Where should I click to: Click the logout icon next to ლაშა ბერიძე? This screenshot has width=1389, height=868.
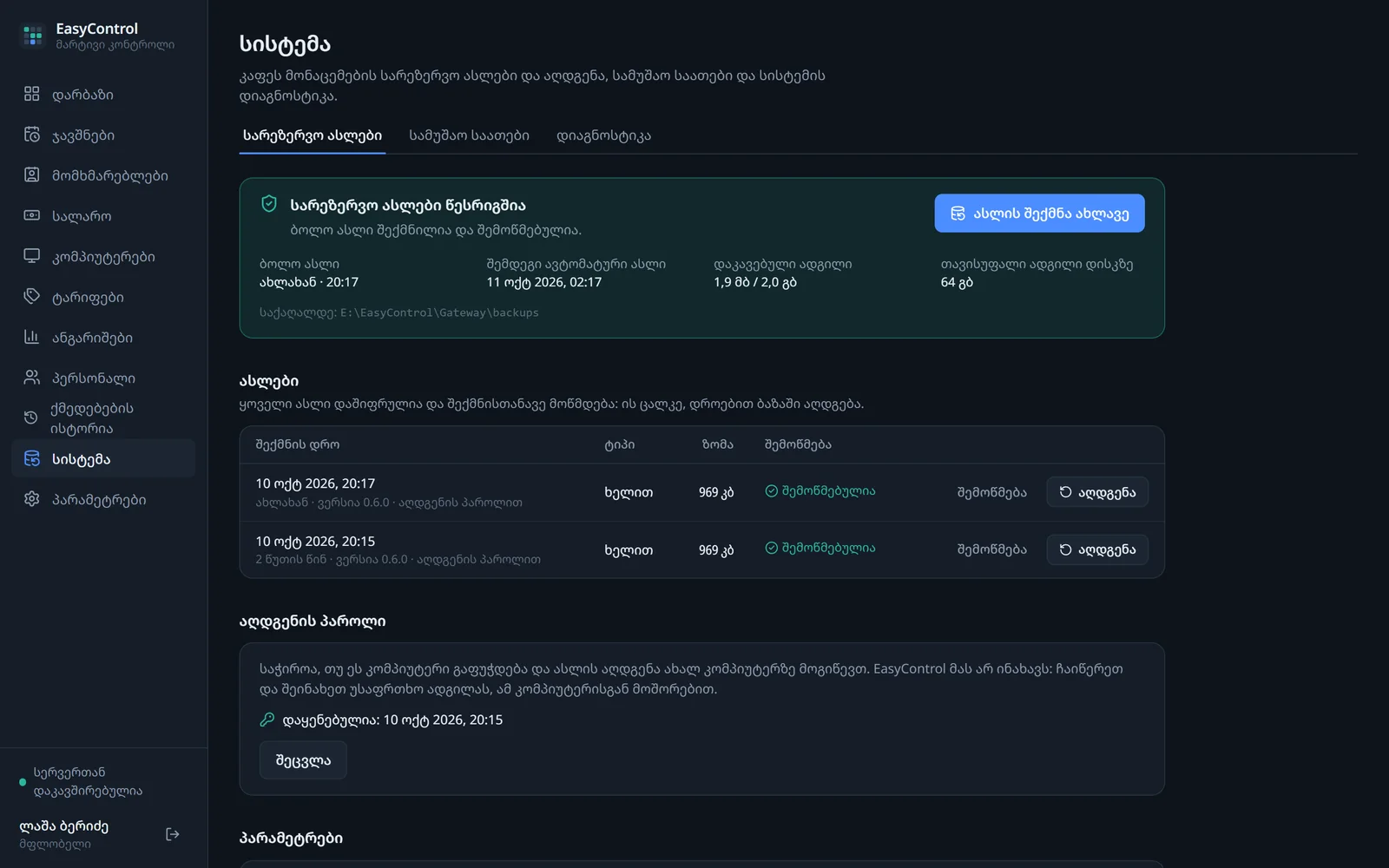coord(173,834)
